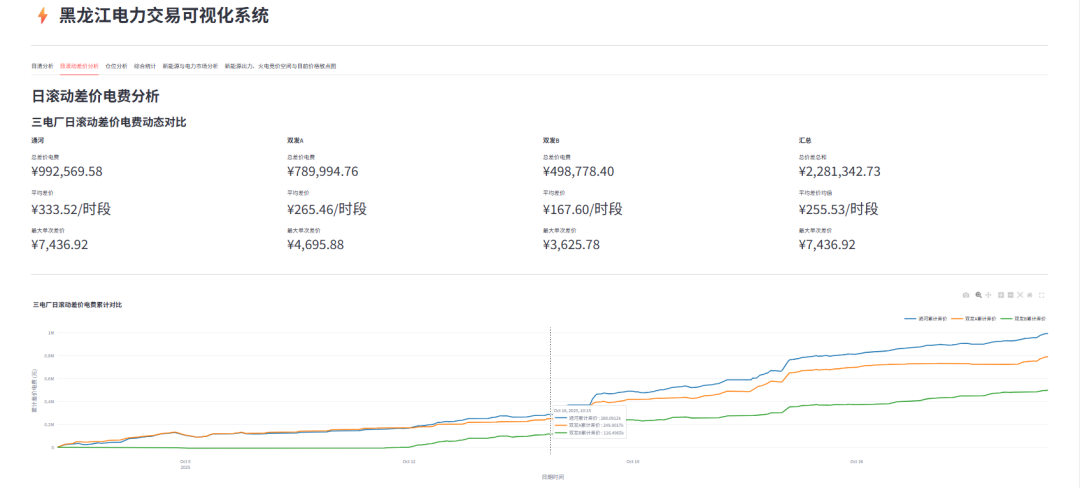Download chart as PNG via camera icon

[966, 295]
